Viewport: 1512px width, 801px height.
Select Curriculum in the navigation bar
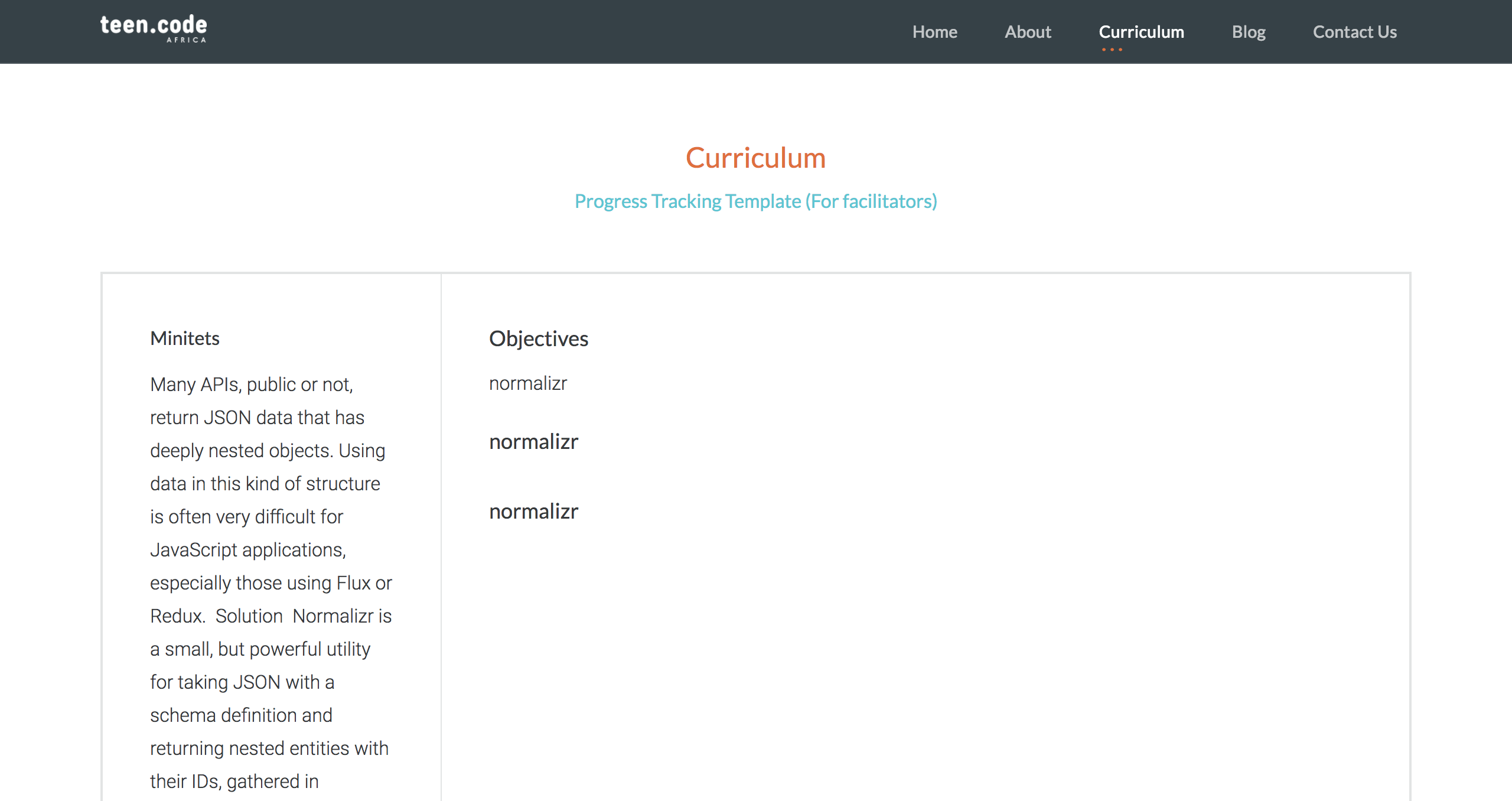coord(1141,32)
